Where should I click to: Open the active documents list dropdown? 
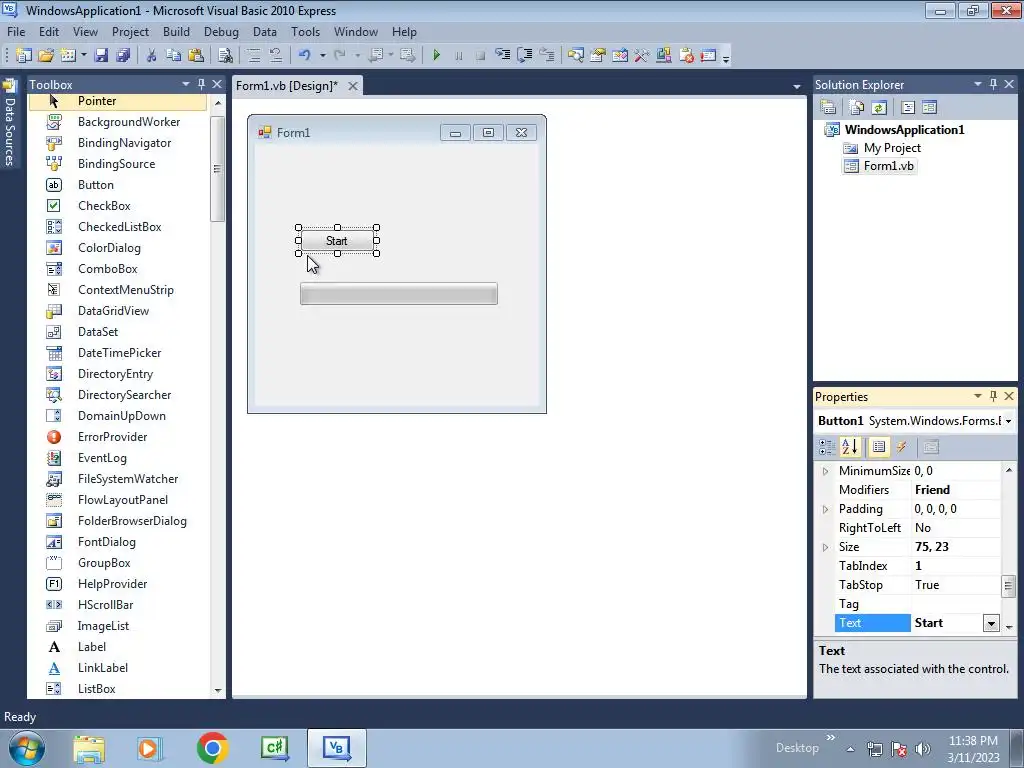(797, 86)
